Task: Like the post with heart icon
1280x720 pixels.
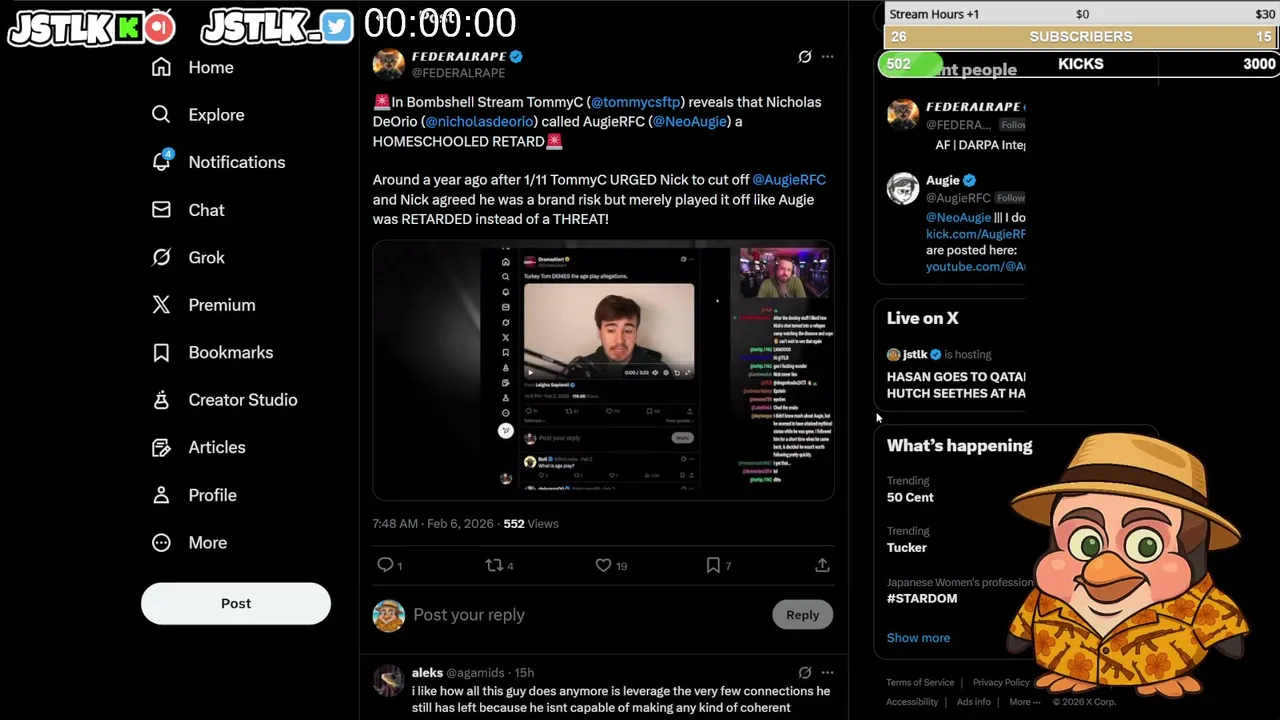Action: pyautogui.click(x=603, y=565)
